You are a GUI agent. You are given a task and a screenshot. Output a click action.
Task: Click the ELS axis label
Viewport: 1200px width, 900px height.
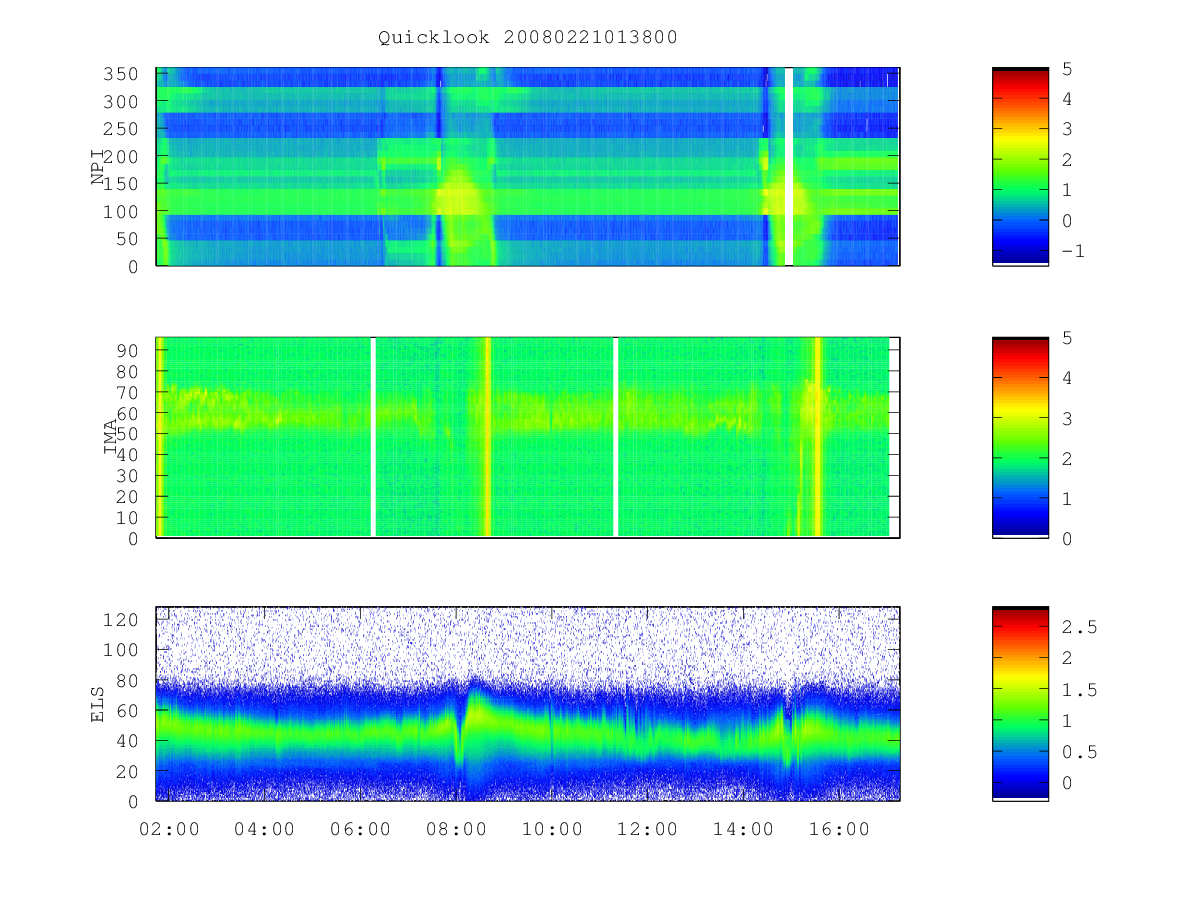[98, 704]
